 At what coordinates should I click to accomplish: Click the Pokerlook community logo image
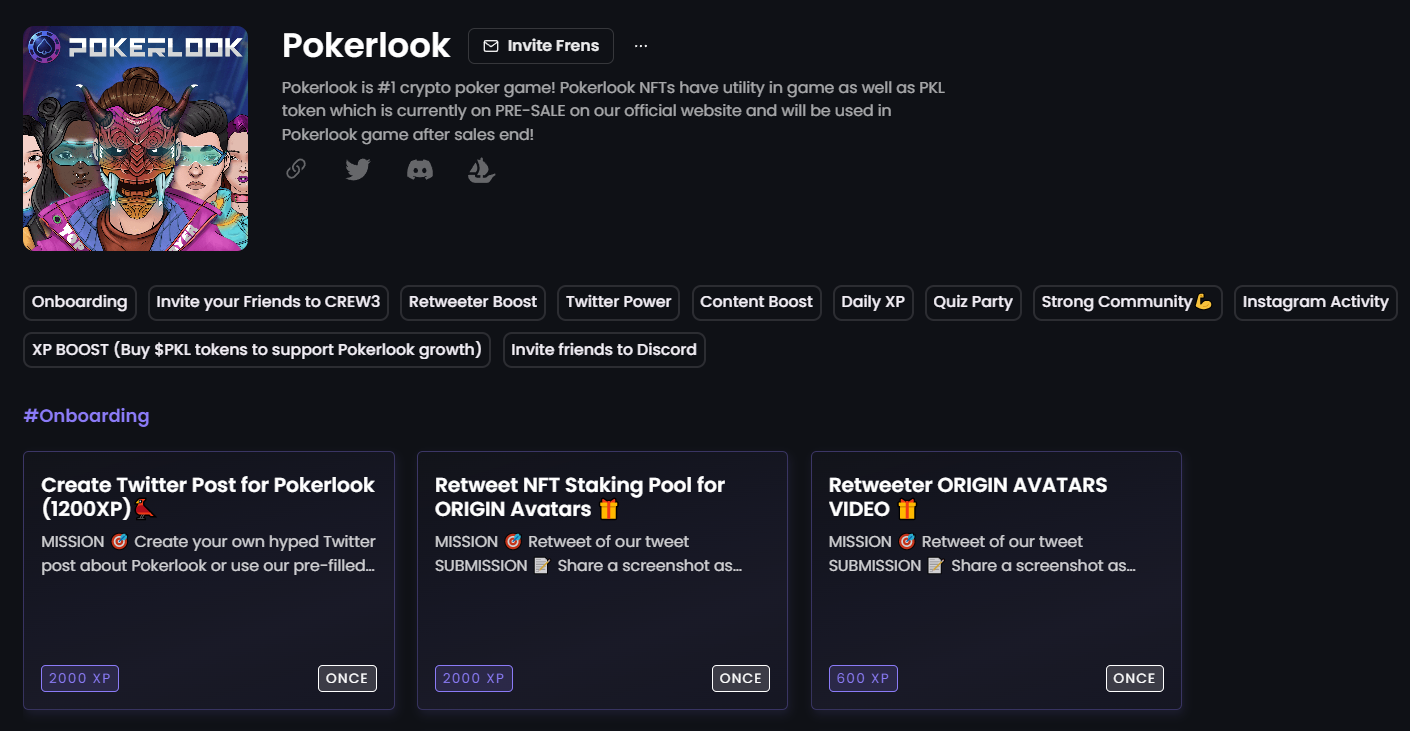coord(135,138)
